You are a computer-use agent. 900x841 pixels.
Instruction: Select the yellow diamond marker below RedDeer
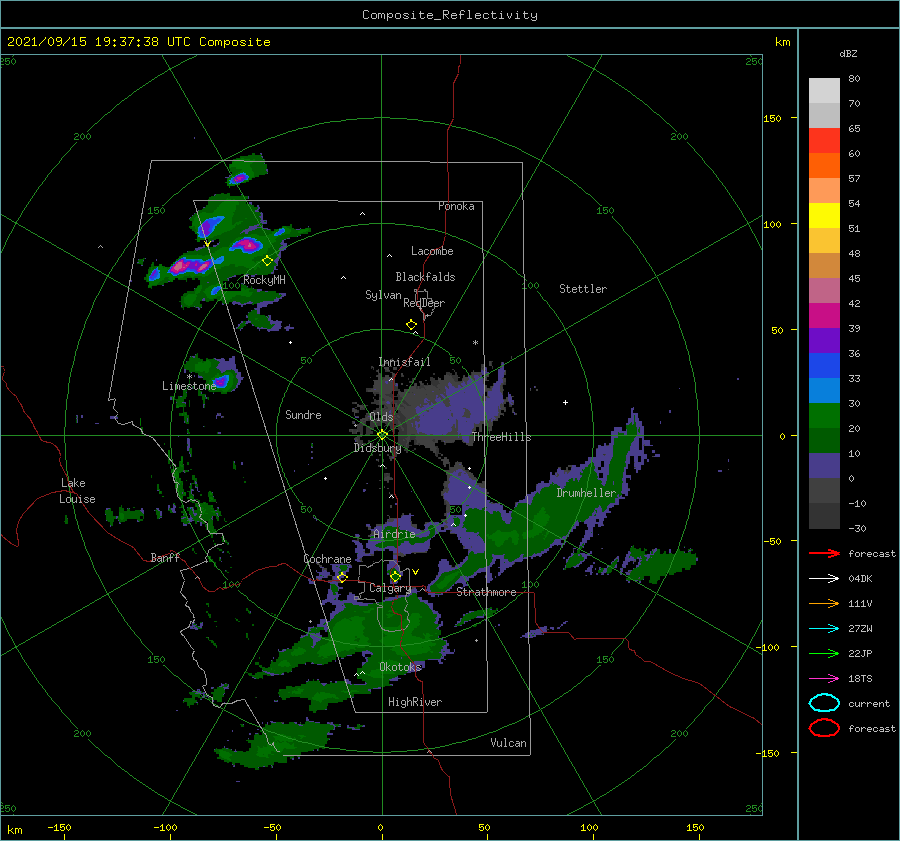click(412, 325)
